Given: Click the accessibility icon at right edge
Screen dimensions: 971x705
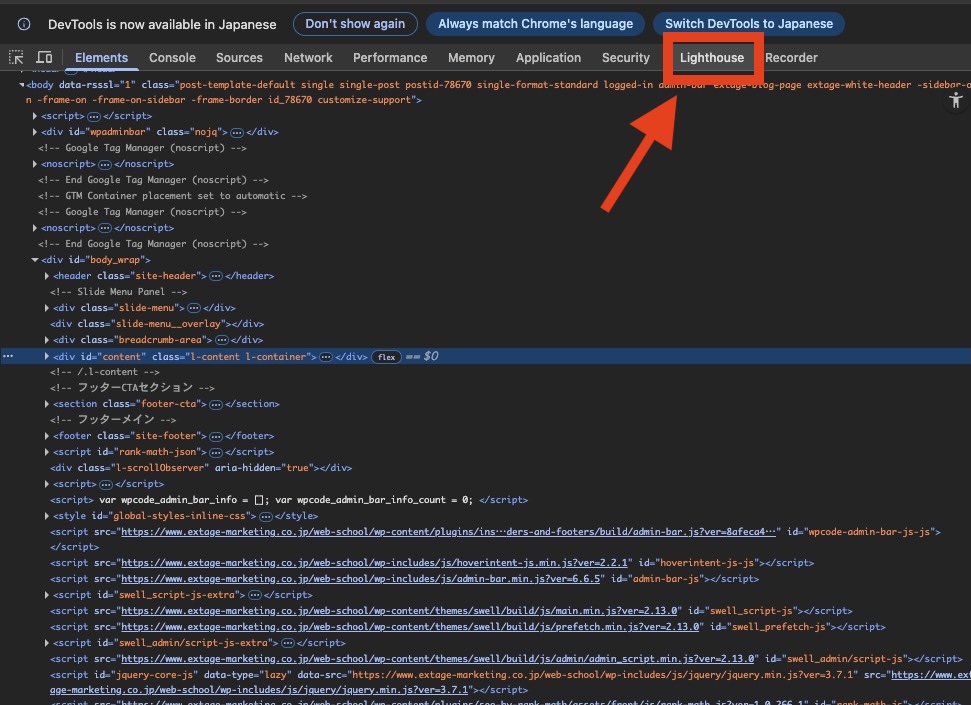Looking at the screenshot, I should click(x=957, y=100).
